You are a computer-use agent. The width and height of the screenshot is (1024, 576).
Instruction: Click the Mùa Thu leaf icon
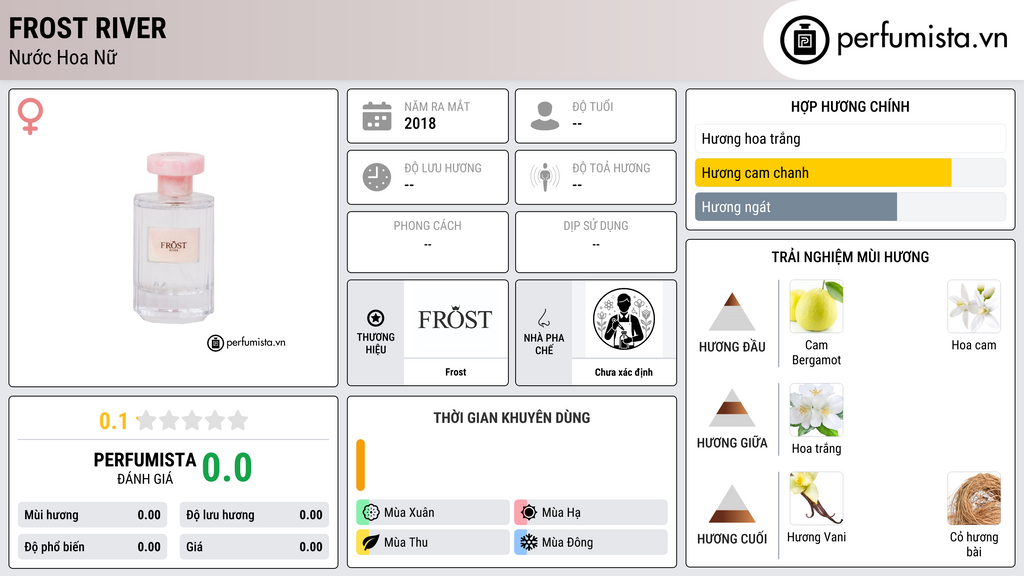tap(371, 542)
